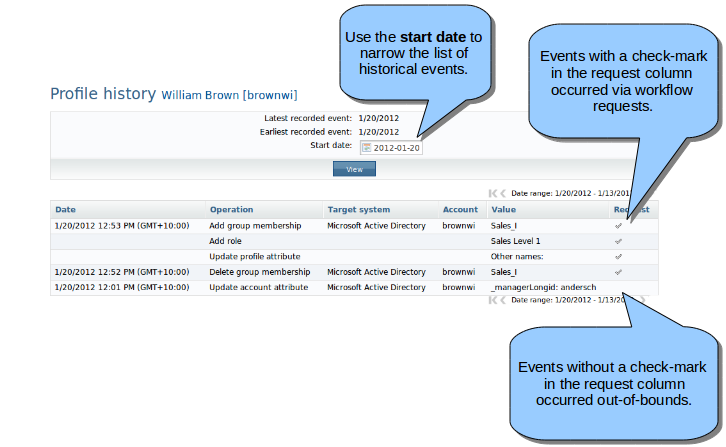The height and width of the screenshot is (447, 726).
Task: Click the Target system column header
Action: tap(358, 210)
